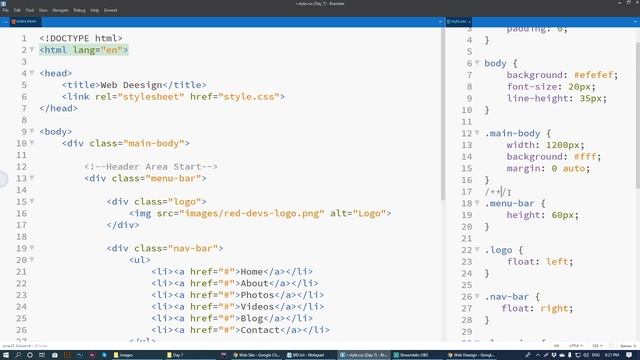Collapse the html tag on line 2

click(32, 50)
